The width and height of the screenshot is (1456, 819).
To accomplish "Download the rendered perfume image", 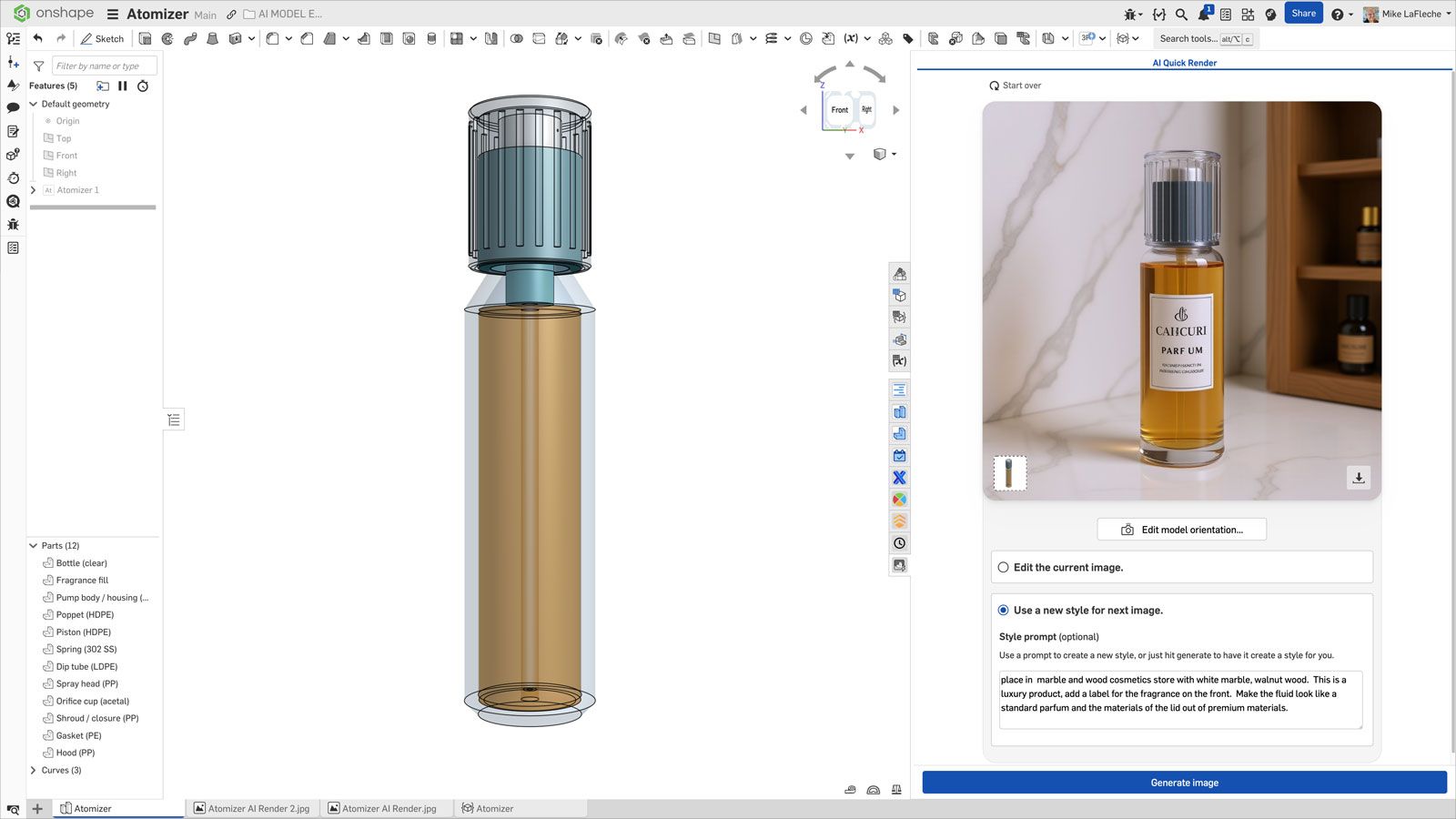I will 1359,478.
